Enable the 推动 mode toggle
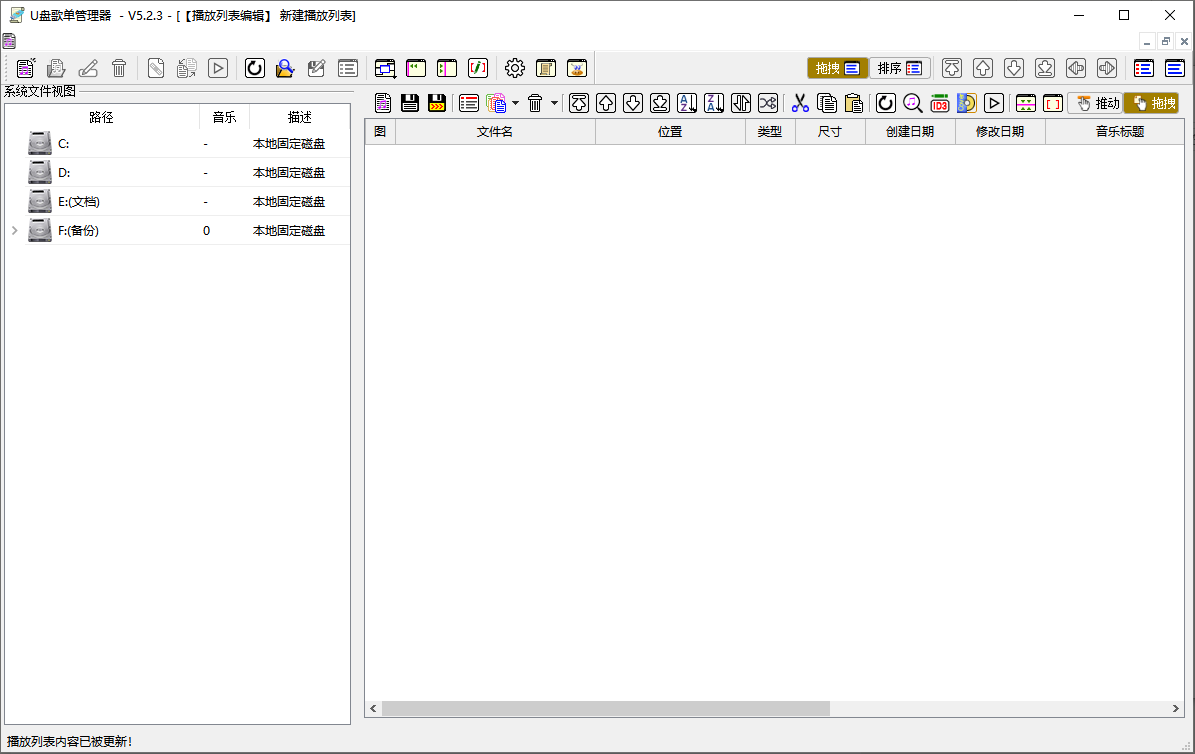The image size is (1195, 754). (1094, 103)
